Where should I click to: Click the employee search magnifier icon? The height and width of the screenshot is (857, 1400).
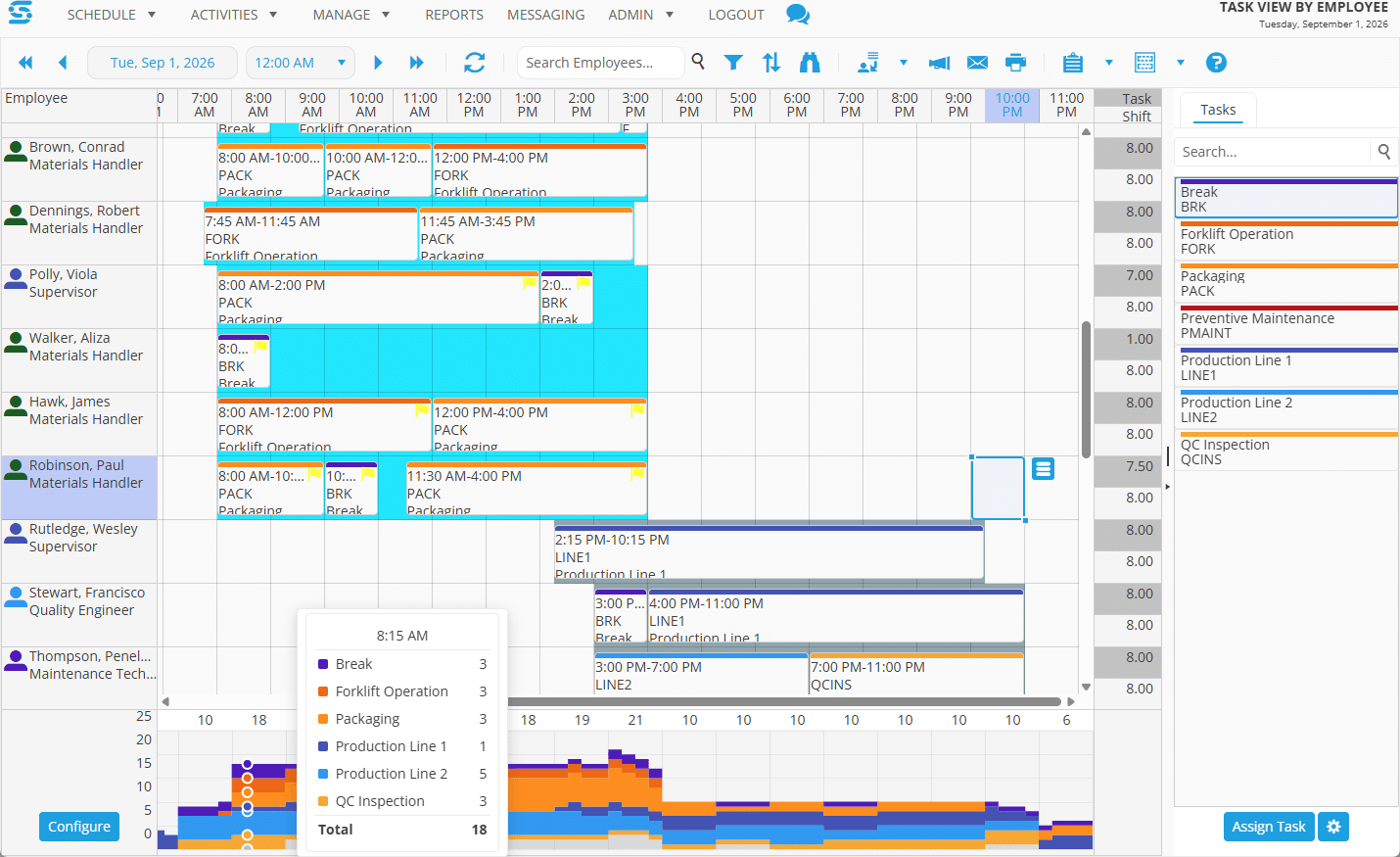(698, 61)
